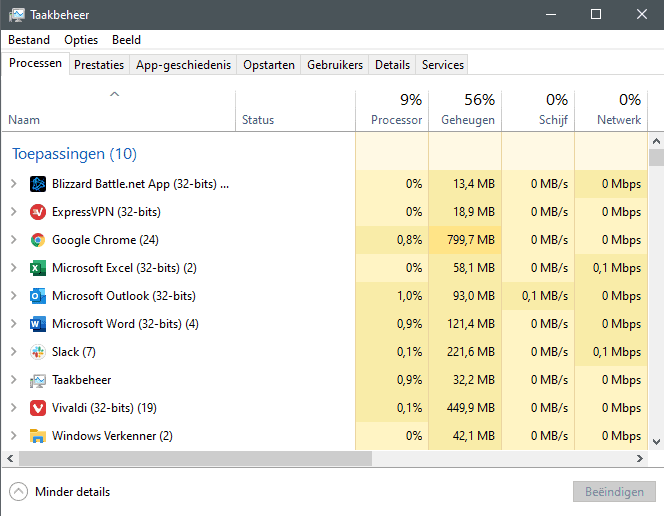Click the Slack app icon
The height and width of the screenshot is (516, 664).
38,352
